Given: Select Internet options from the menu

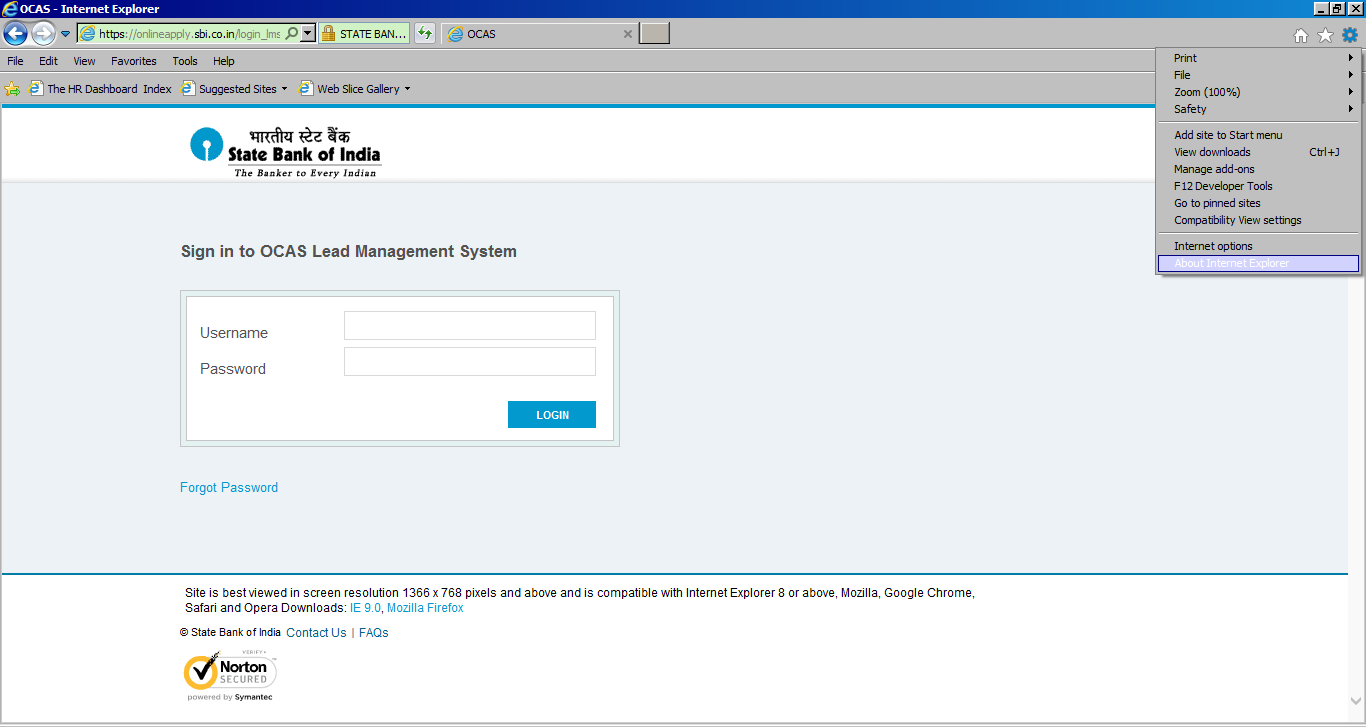Looking at the screenshot, I should 1213,246.
